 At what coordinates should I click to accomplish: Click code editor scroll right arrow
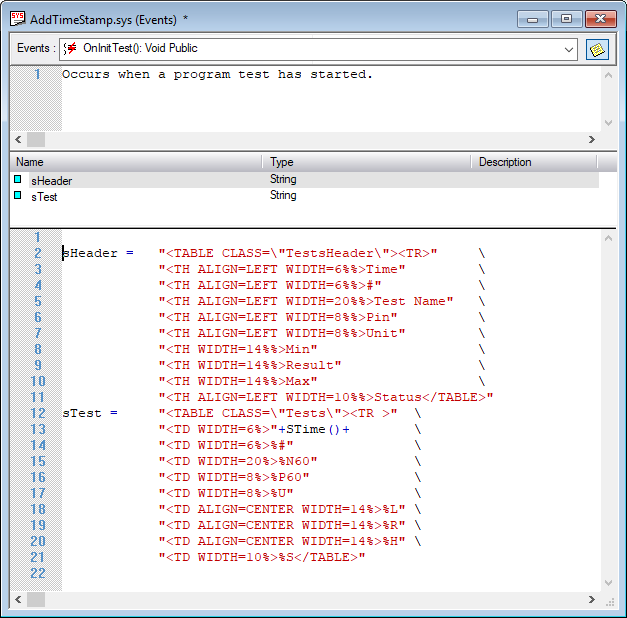(592, 600)
